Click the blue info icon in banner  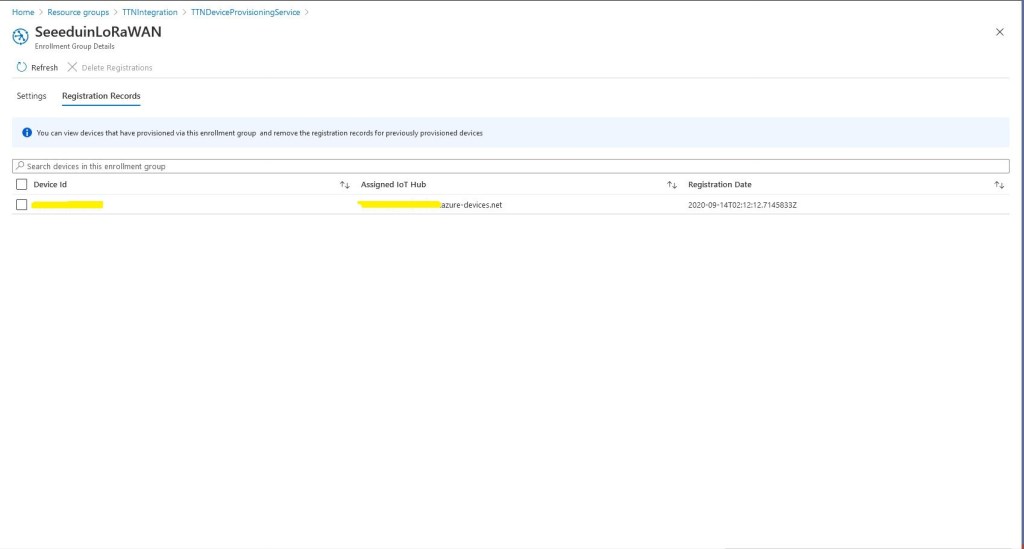[27, 132]
